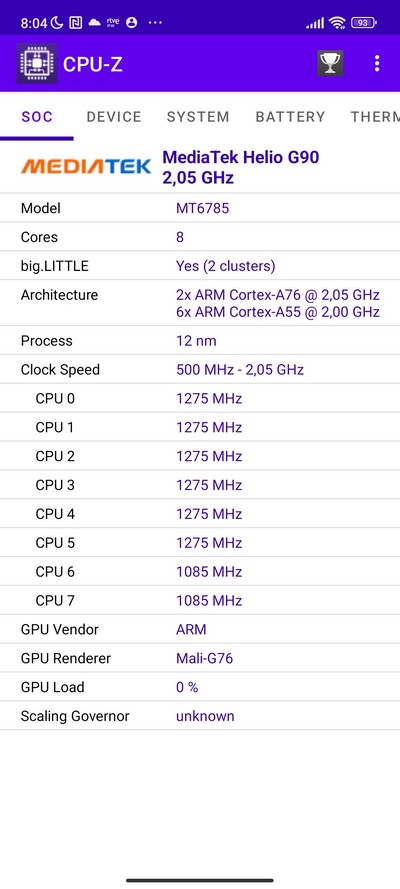Tap the Model MT6785 row
Screen dimensions: 400x889
pos(200,208)
